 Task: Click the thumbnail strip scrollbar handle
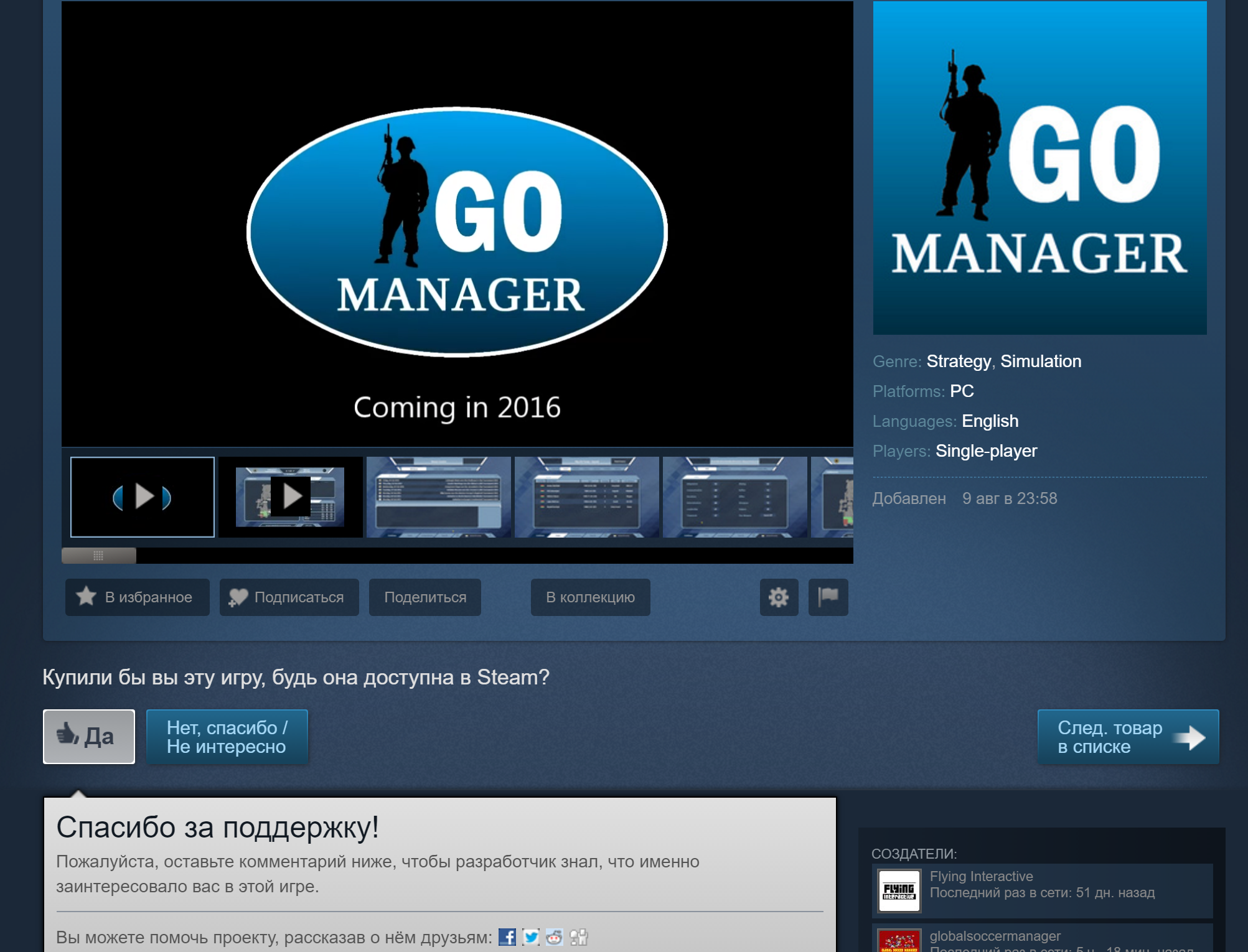(x=99, y=556)
